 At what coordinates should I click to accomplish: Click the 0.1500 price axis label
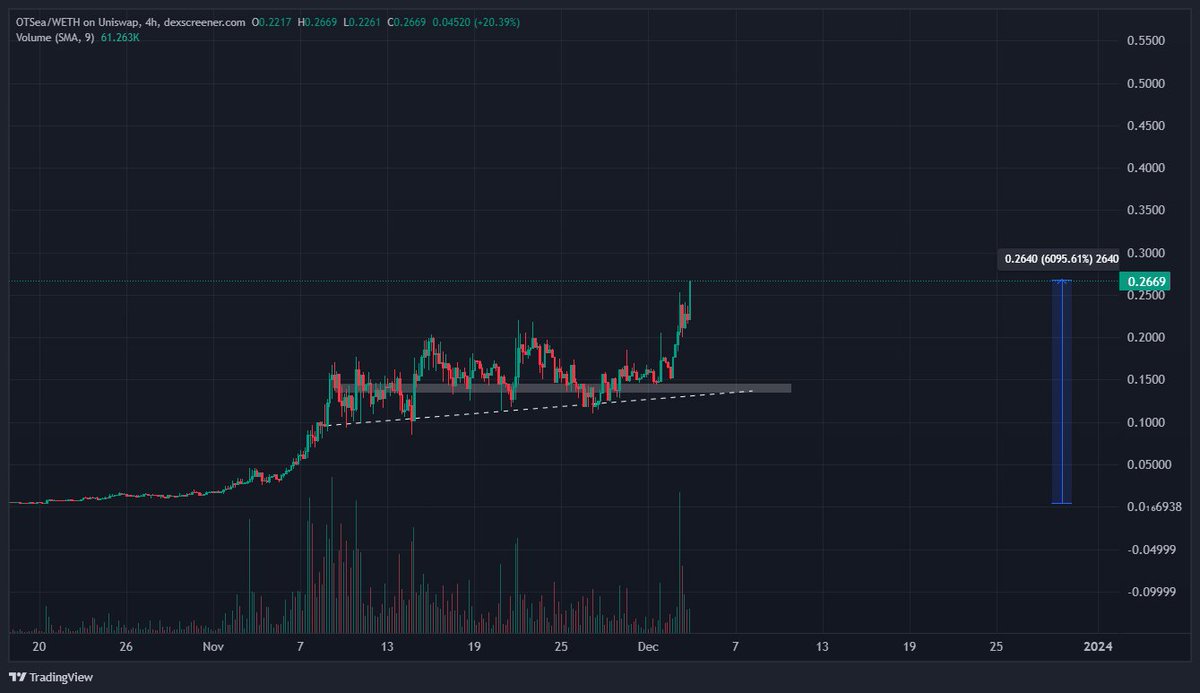[x=1146, y=380]
